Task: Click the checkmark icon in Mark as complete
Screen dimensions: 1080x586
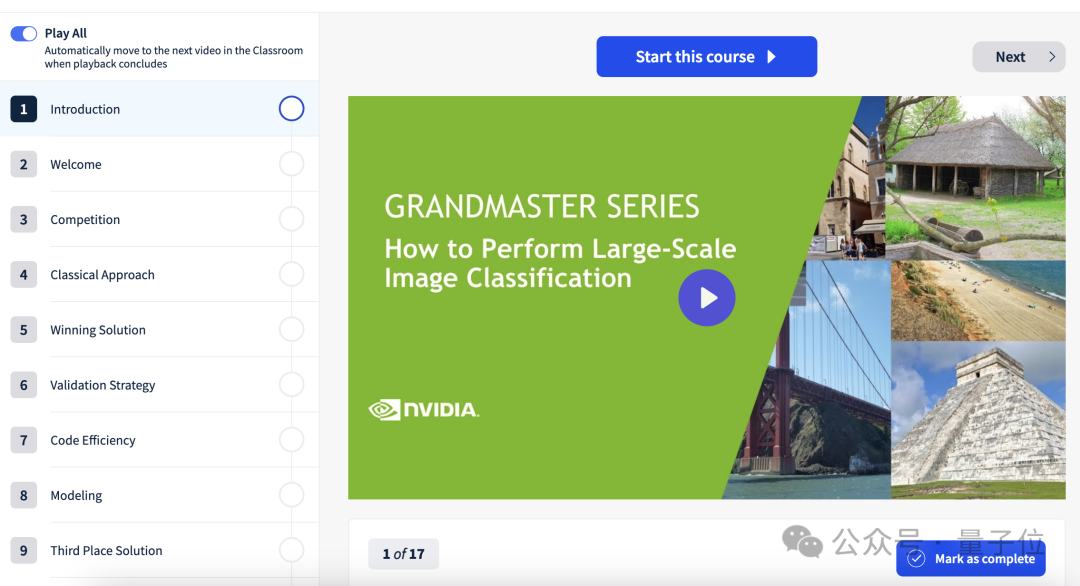Action: pyautogui.click(x=916, y=558)
